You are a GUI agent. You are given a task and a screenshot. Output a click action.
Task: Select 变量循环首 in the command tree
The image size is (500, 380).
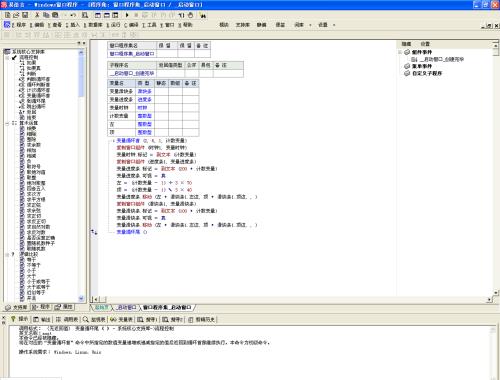pyautogui.click(x=38, y=96)
